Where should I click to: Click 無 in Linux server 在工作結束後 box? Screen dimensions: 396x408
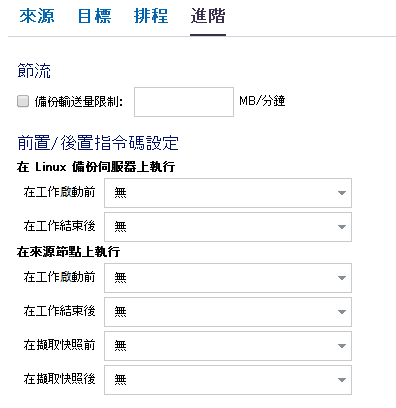(x=120, y=227)
